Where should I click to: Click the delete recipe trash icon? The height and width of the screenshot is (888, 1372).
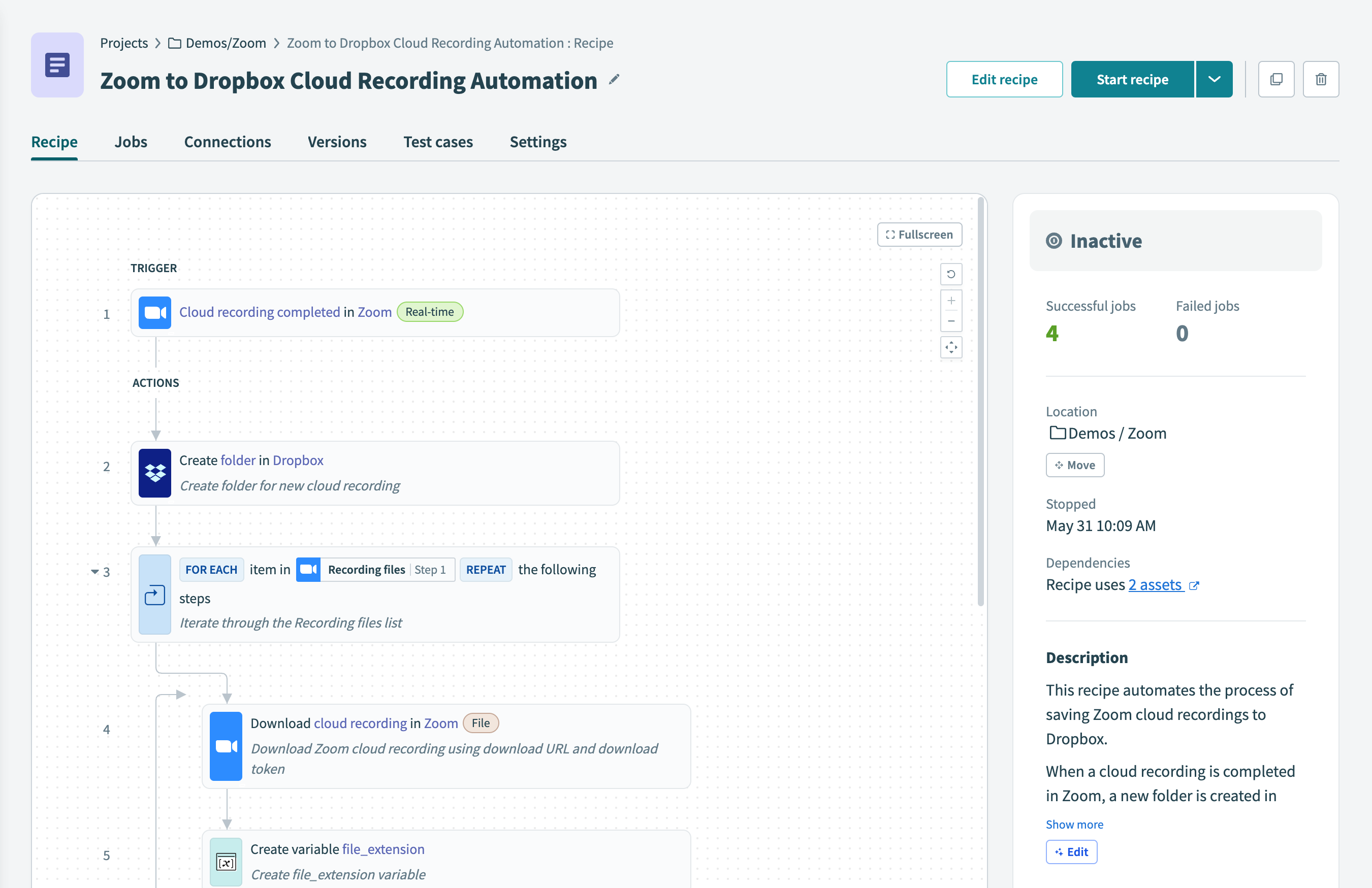pyautogui.click(x=1321, y=78)
